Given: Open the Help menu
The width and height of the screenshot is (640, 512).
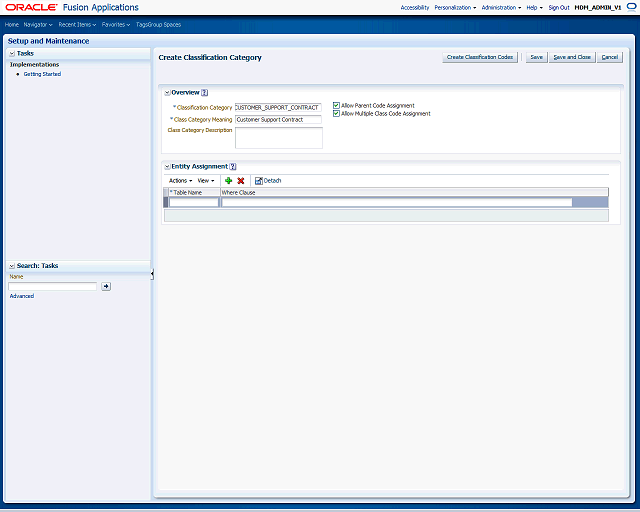Looking at the screenshot, I should pyautogui.click(x=535, y=7).
